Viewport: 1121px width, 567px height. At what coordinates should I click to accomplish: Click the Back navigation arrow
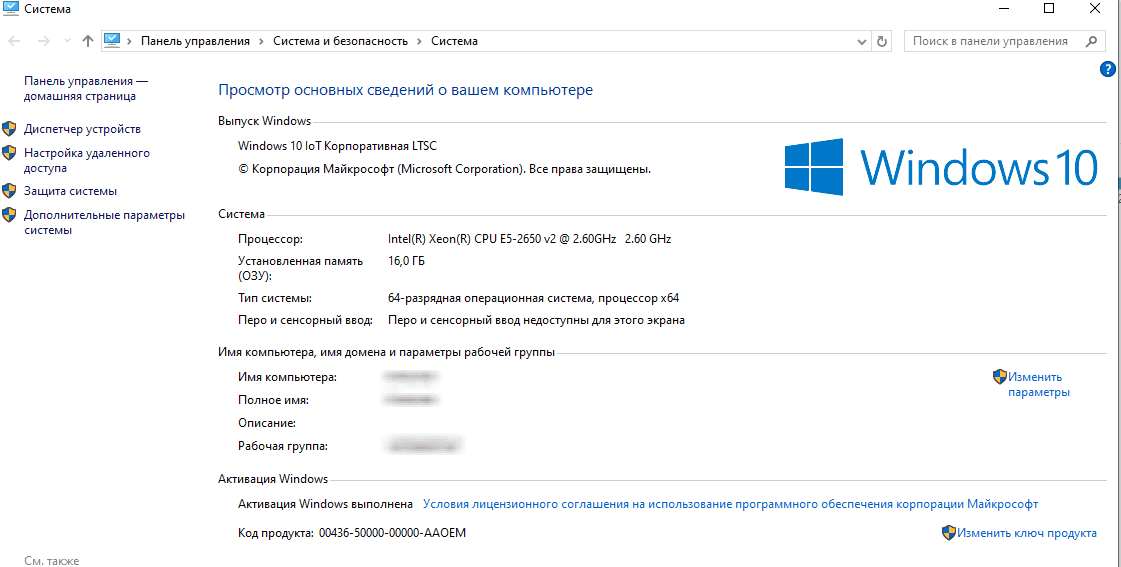[14, 41]
